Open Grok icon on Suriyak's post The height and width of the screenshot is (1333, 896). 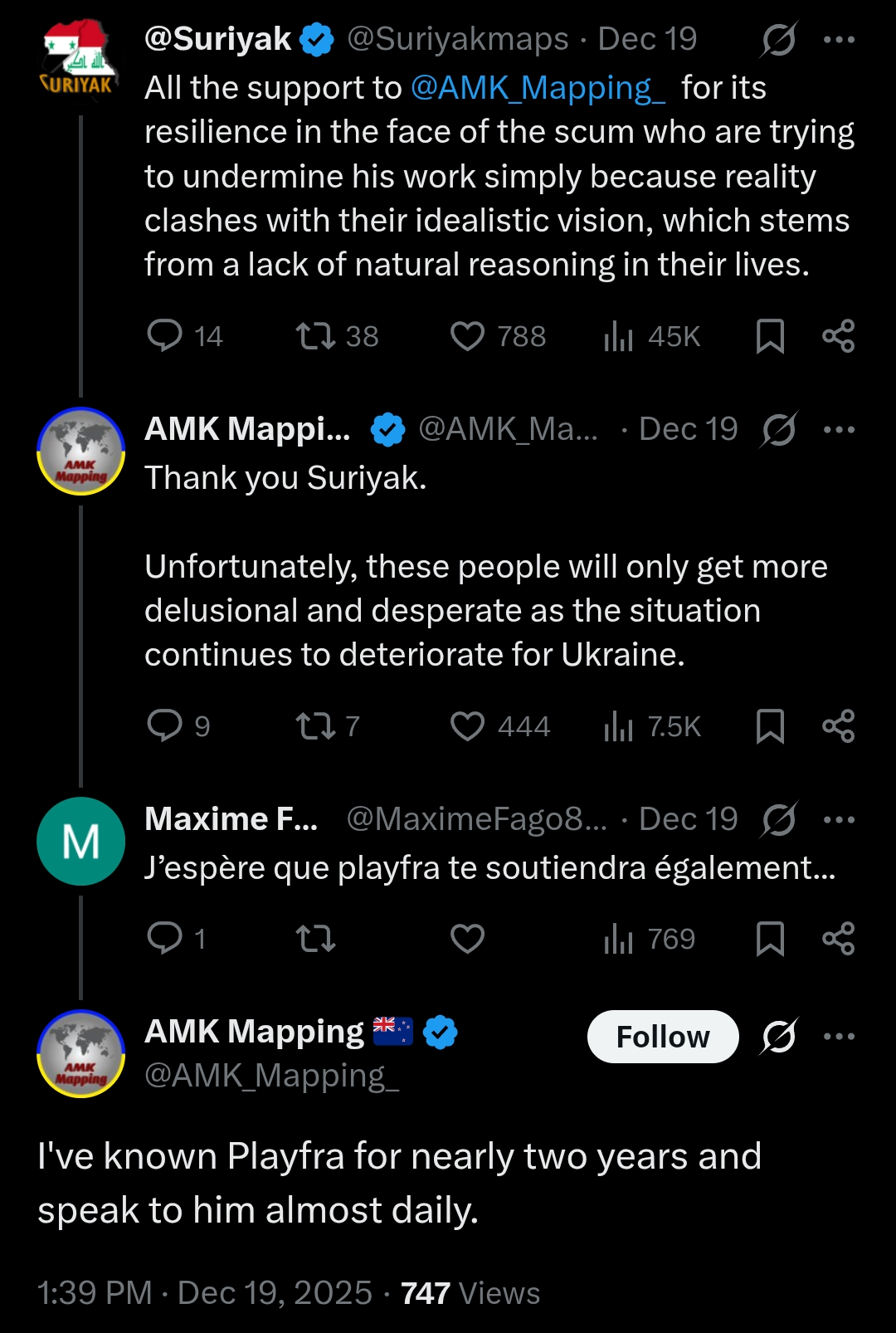pos(778,39)
